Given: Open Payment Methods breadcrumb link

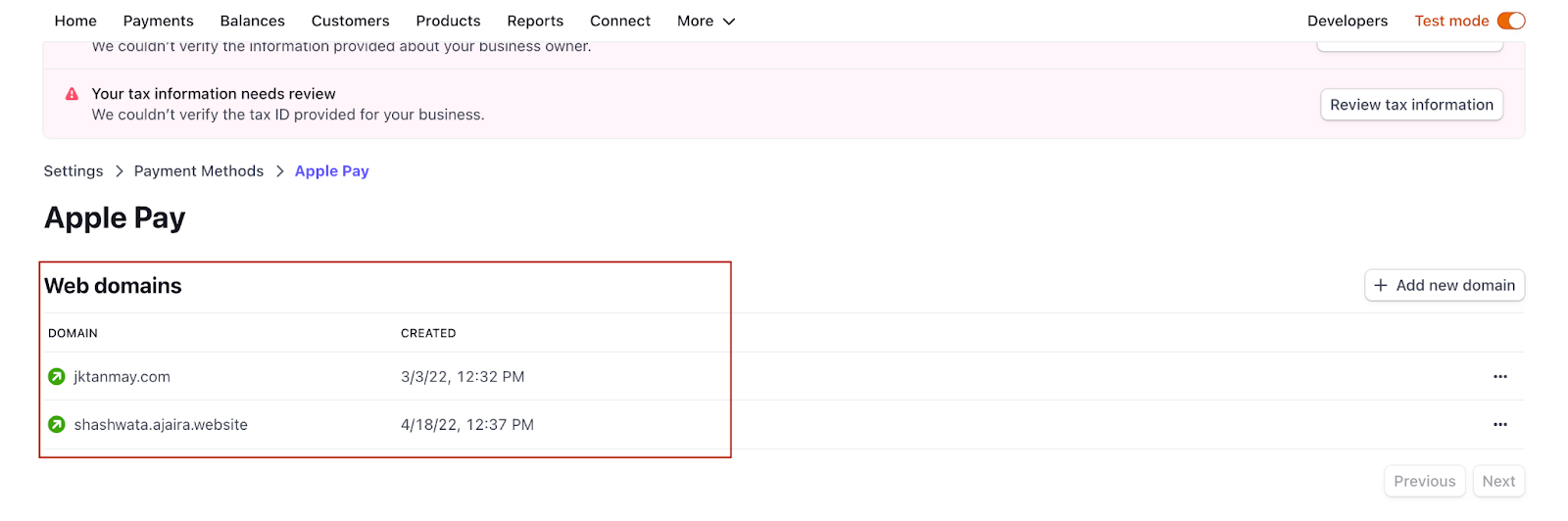Looking at the screenshot, I should coord(199,170).
